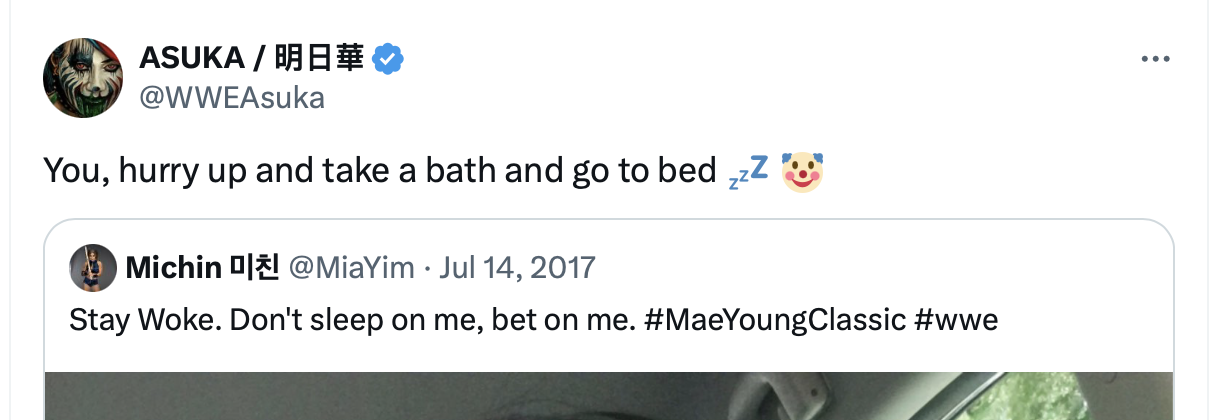Open the #wwe hashtag

[x=956, y=320]
